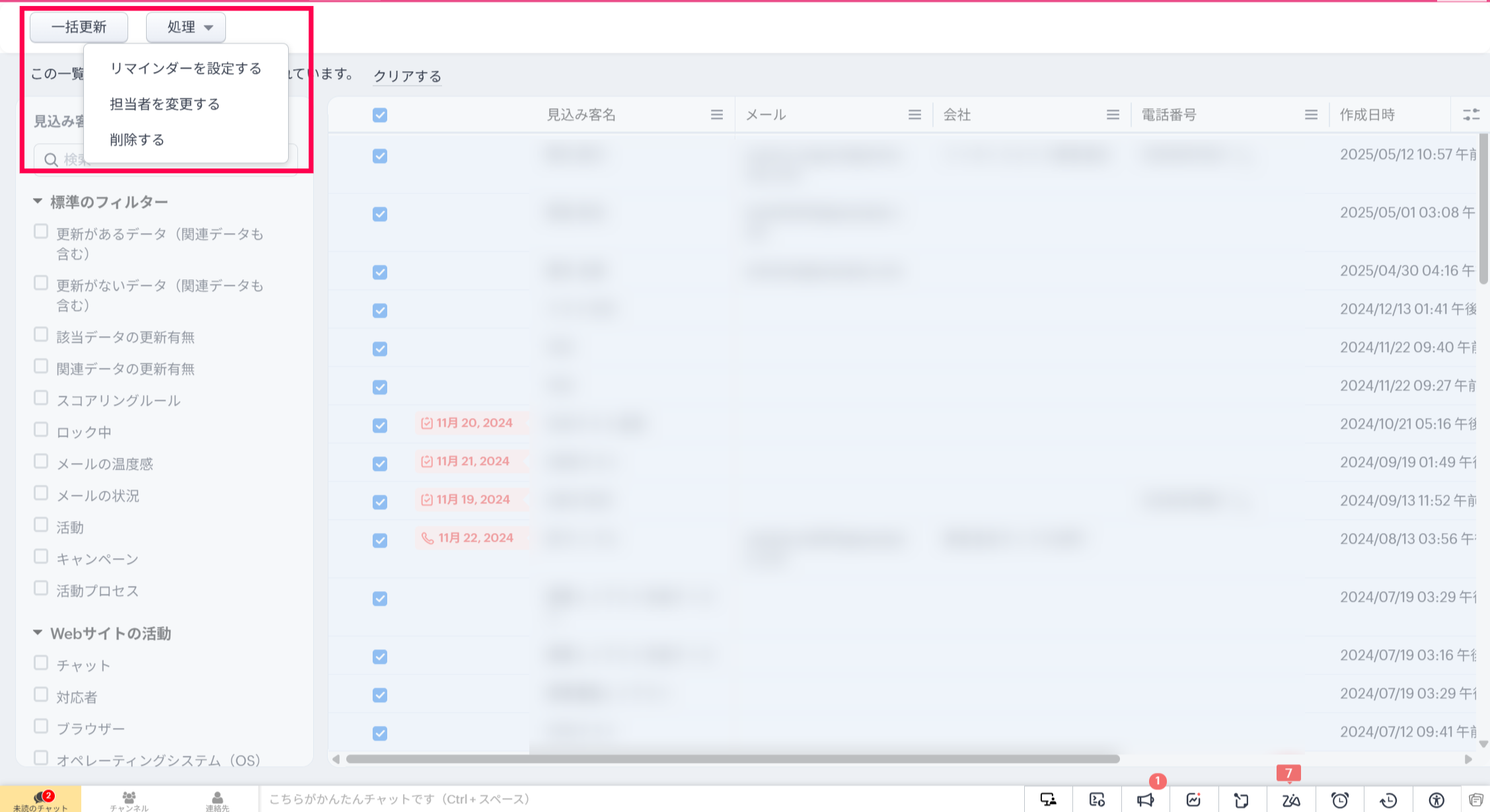1490x812 pixels.
Task: Open the alarm clock reminders icon
Action: [1339, 800]
